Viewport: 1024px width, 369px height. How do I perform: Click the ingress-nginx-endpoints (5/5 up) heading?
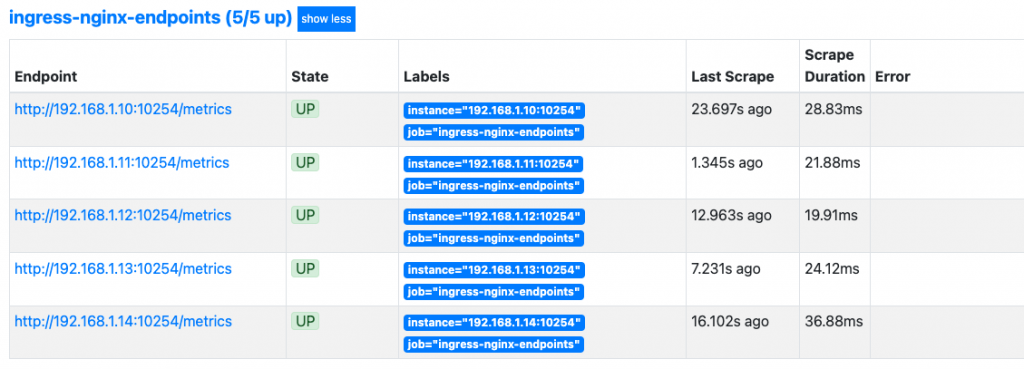[x=150, y=18]
